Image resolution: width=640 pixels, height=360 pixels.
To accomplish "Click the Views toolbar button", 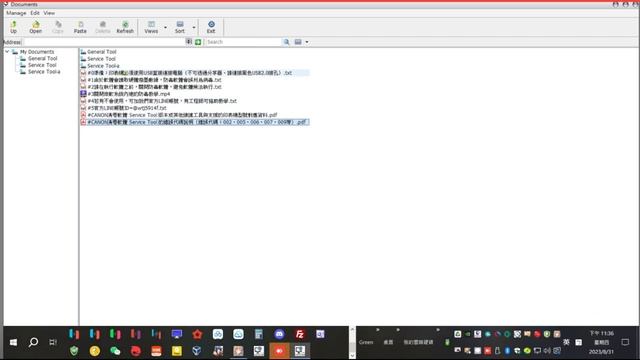I will 151,27.
